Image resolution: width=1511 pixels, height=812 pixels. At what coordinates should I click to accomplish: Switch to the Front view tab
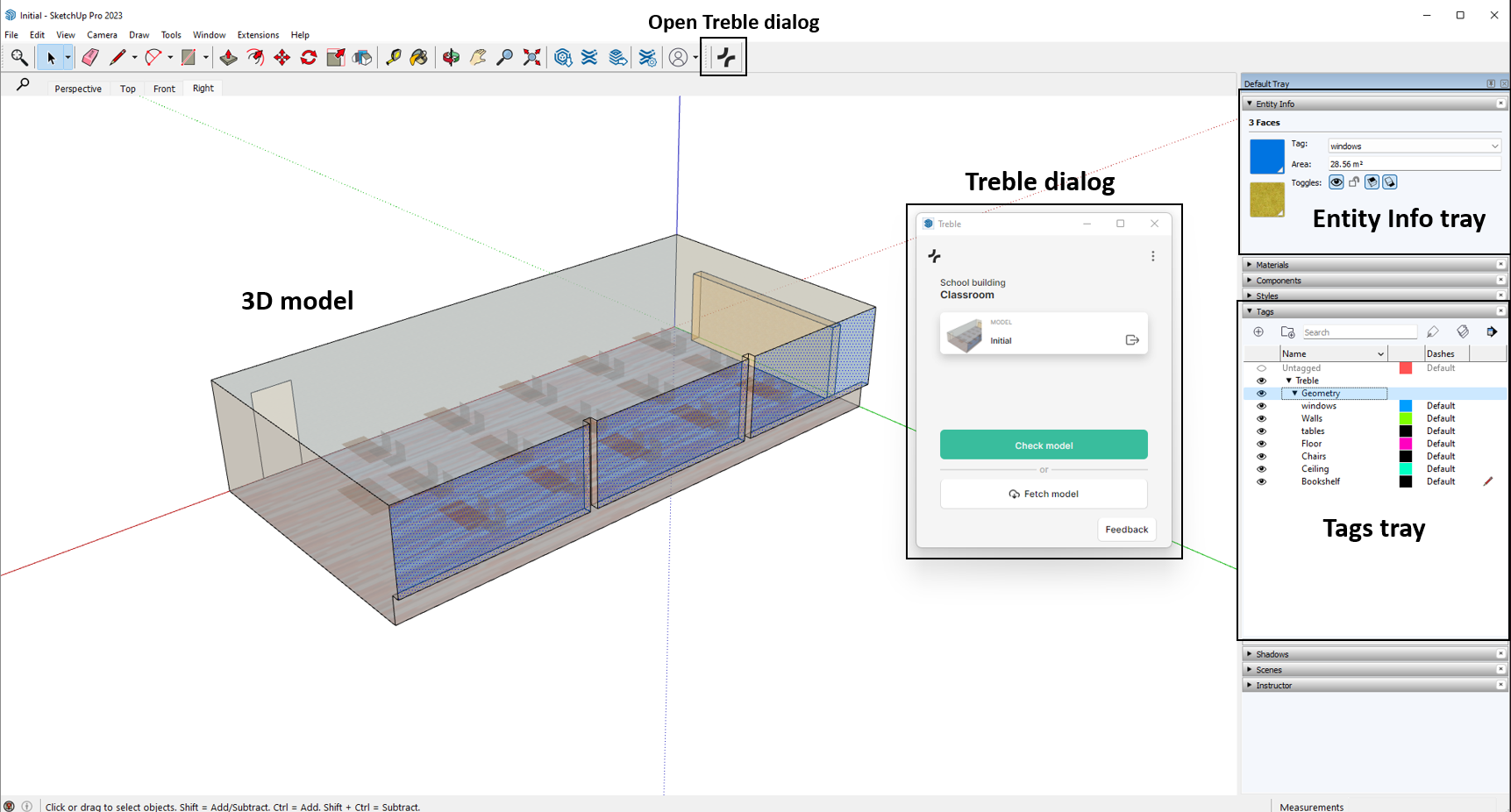pos(164,89)
